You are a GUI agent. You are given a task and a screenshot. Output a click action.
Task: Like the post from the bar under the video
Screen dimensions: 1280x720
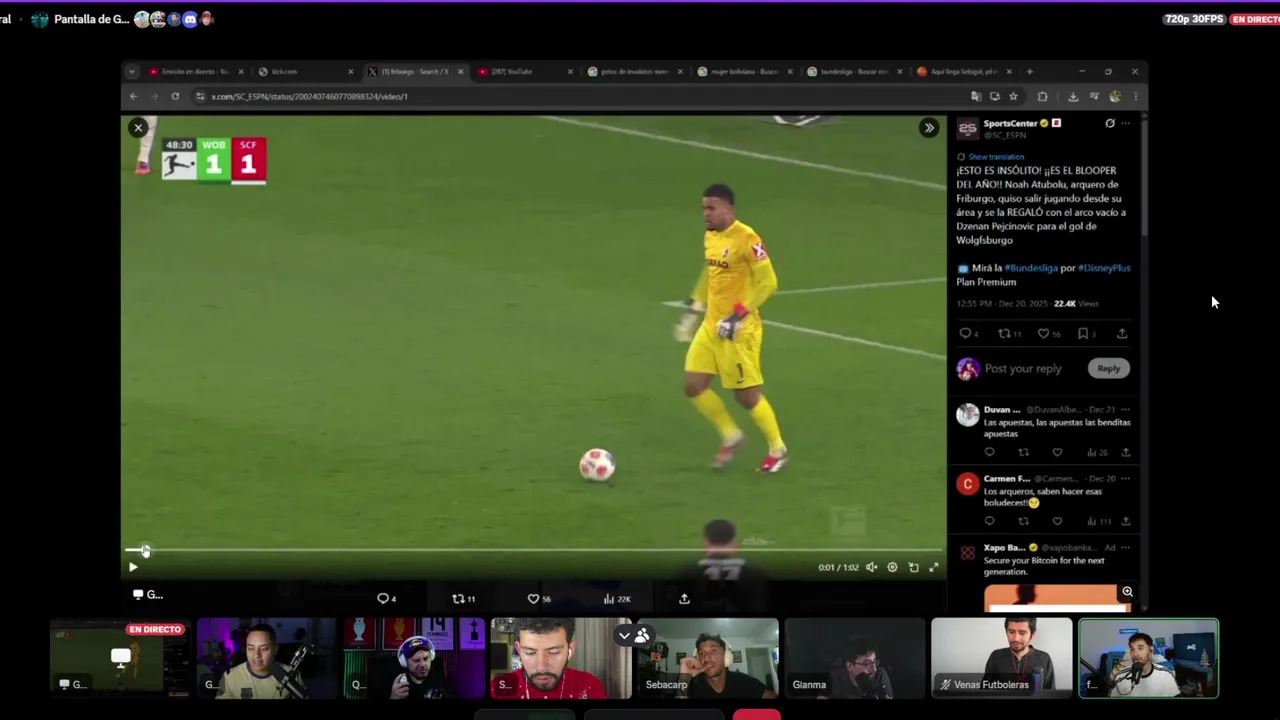(539, 598)
